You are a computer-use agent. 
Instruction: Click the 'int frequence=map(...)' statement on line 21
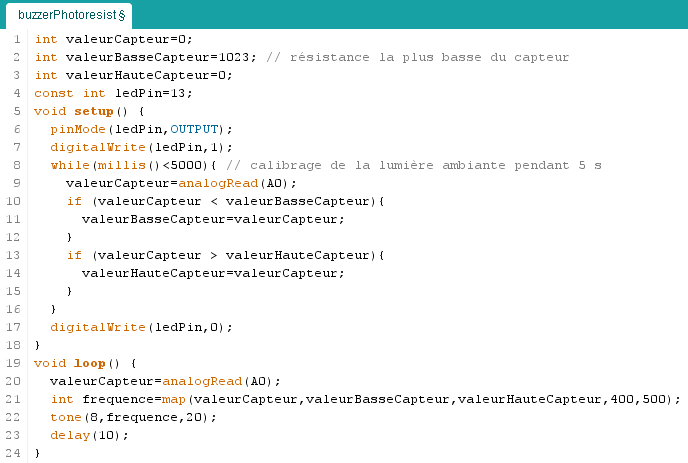pos(365,399)
